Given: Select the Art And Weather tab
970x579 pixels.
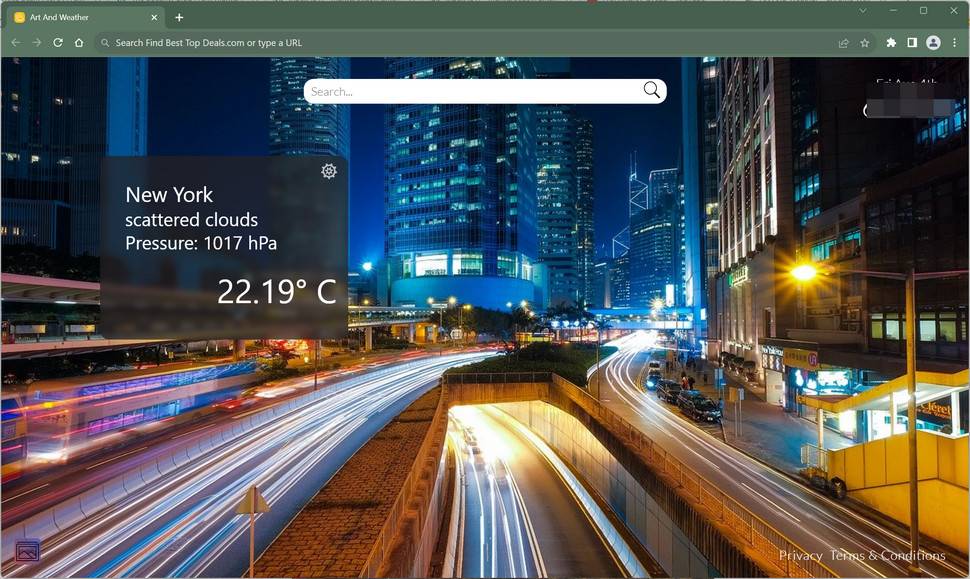Looking at the screenshot, I should 87,17.
